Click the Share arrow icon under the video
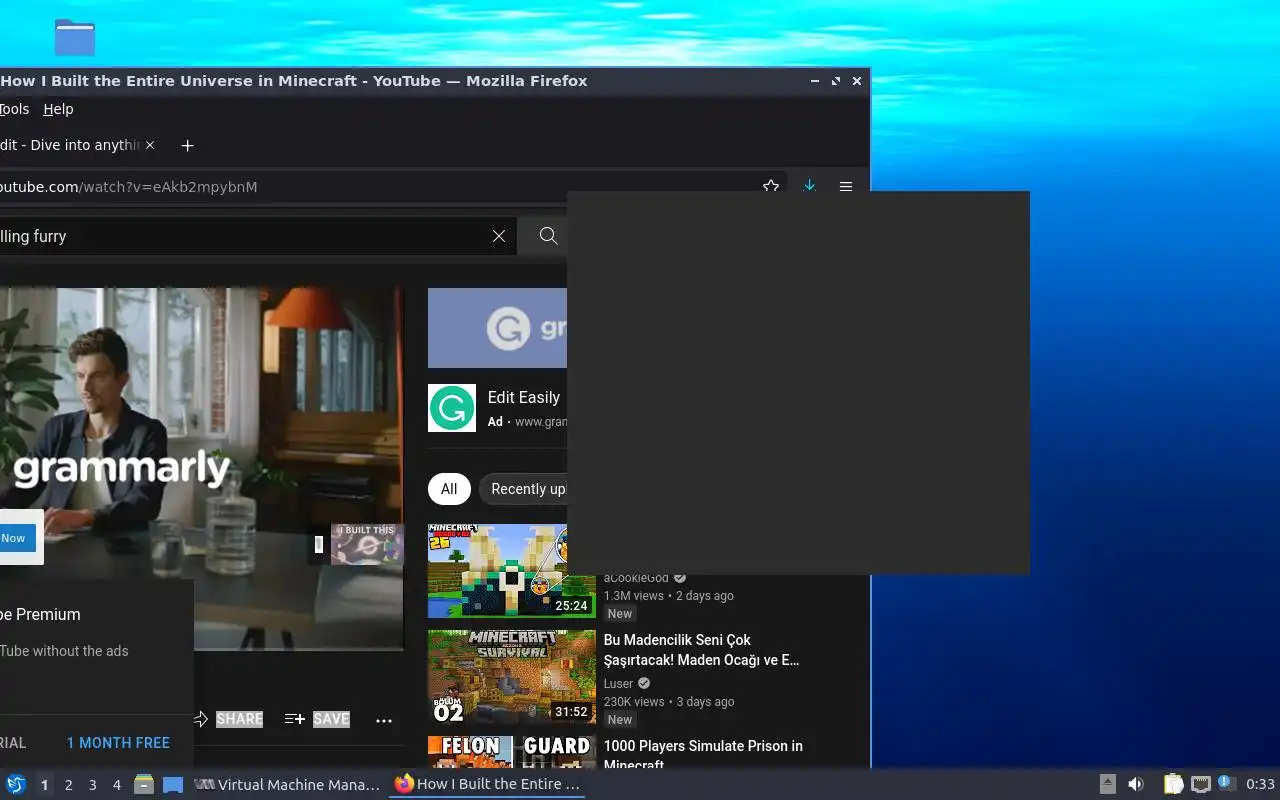This screenshot has width=1280, height=800. tap(200, 719)
